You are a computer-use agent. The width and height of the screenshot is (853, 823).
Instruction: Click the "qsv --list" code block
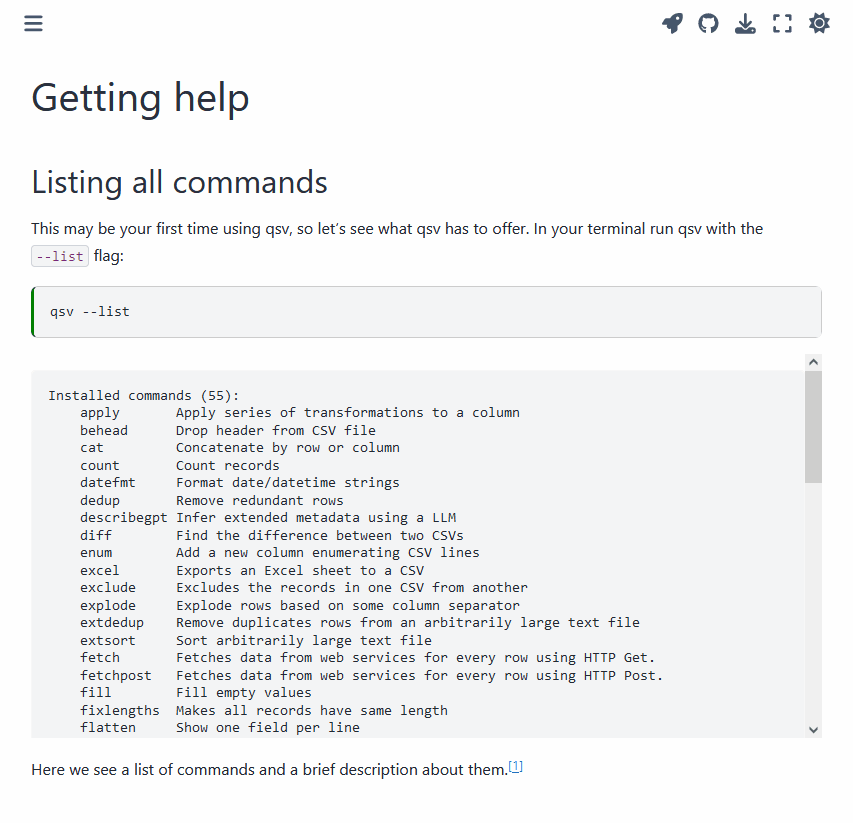(x=90, y=312)
